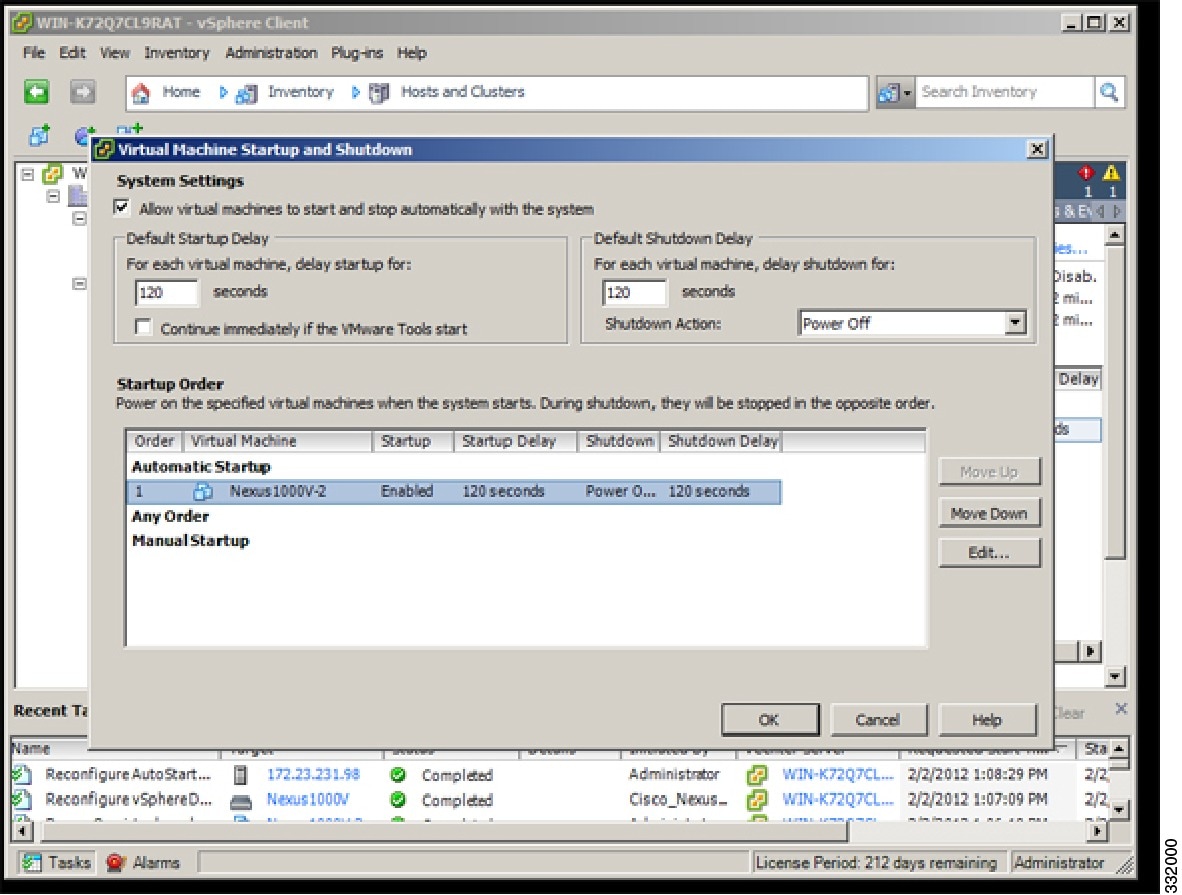The width and height of the screenshot is (1182, 895).
Task: Click the gray forward navigation arrow
Action: click(x=82, y=92)
